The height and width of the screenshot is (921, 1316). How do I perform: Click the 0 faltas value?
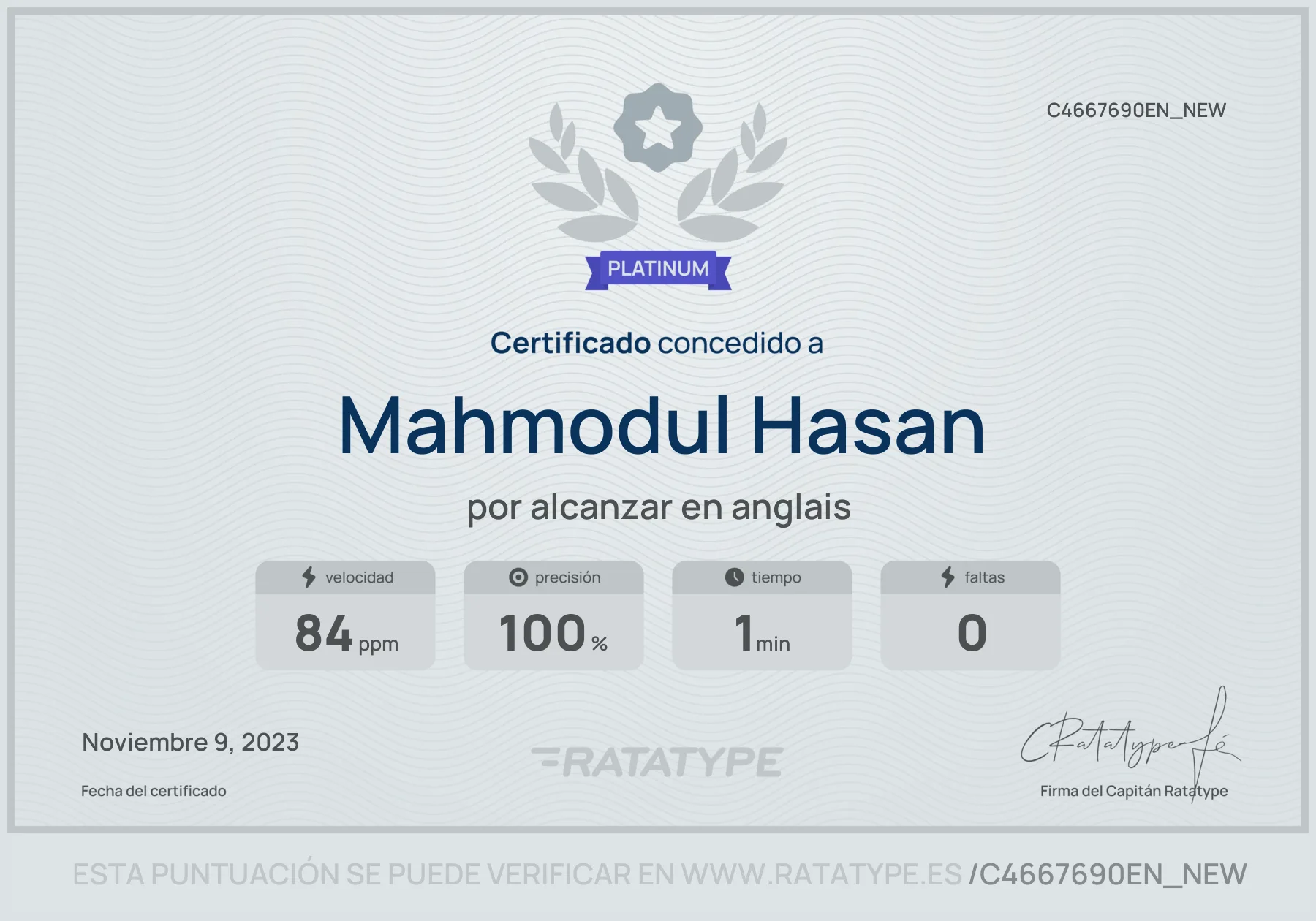(972, 633)
